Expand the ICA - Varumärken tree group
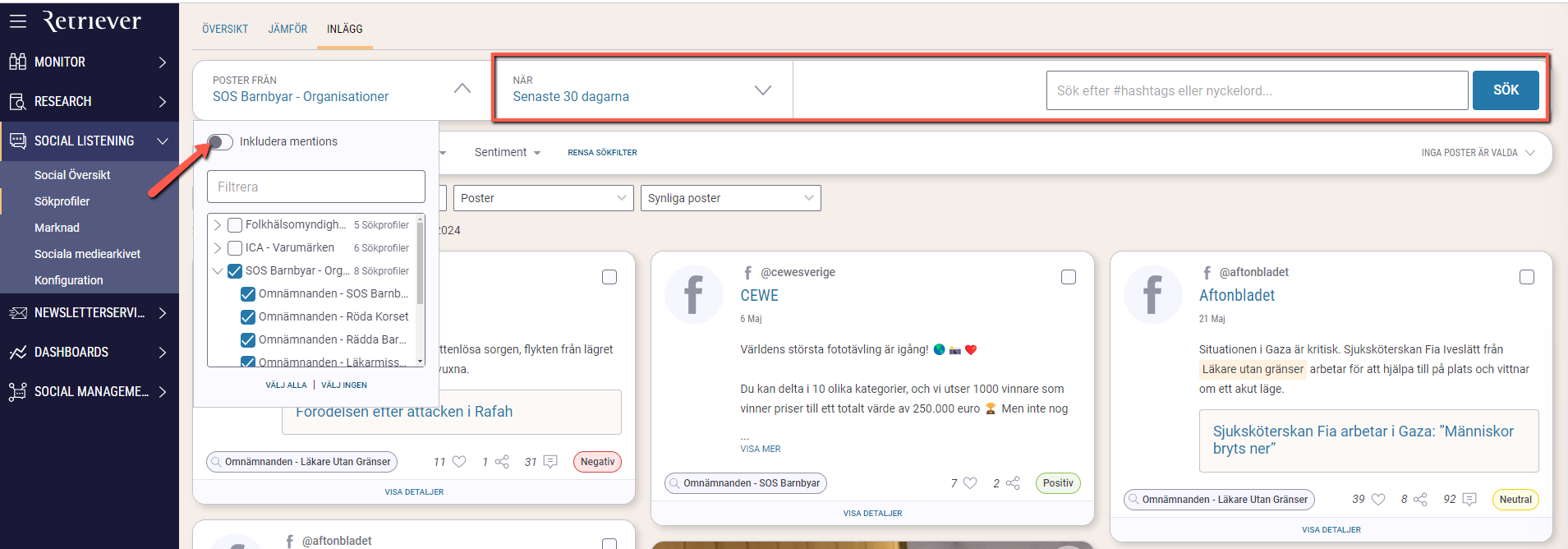The width and height of the screenshot is (1568, 549). 217,247
